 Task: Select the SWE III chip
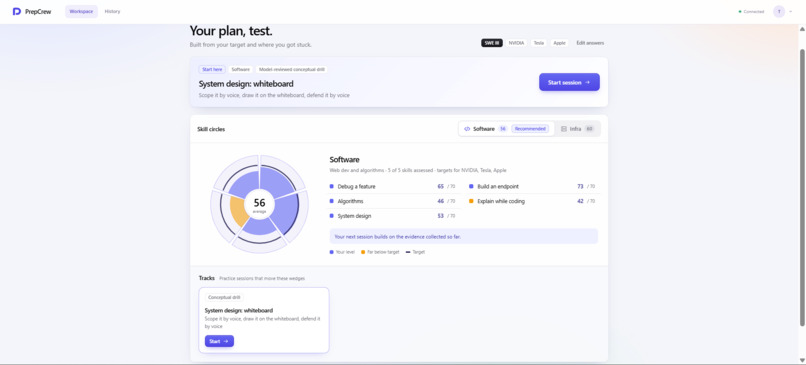492,43
